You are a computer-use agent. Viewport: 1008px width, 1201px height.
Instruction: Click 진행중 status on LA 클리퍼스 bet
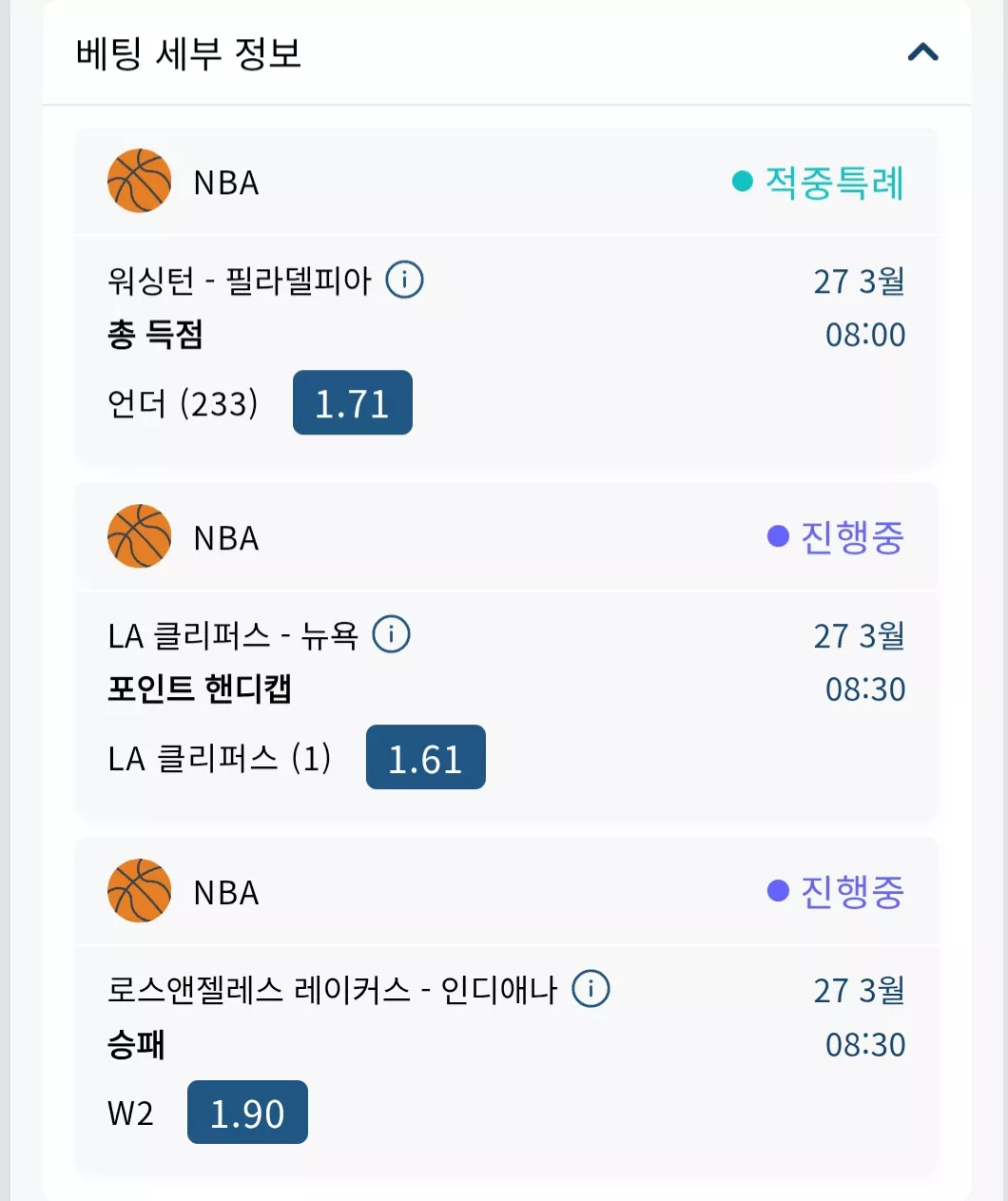852,536
